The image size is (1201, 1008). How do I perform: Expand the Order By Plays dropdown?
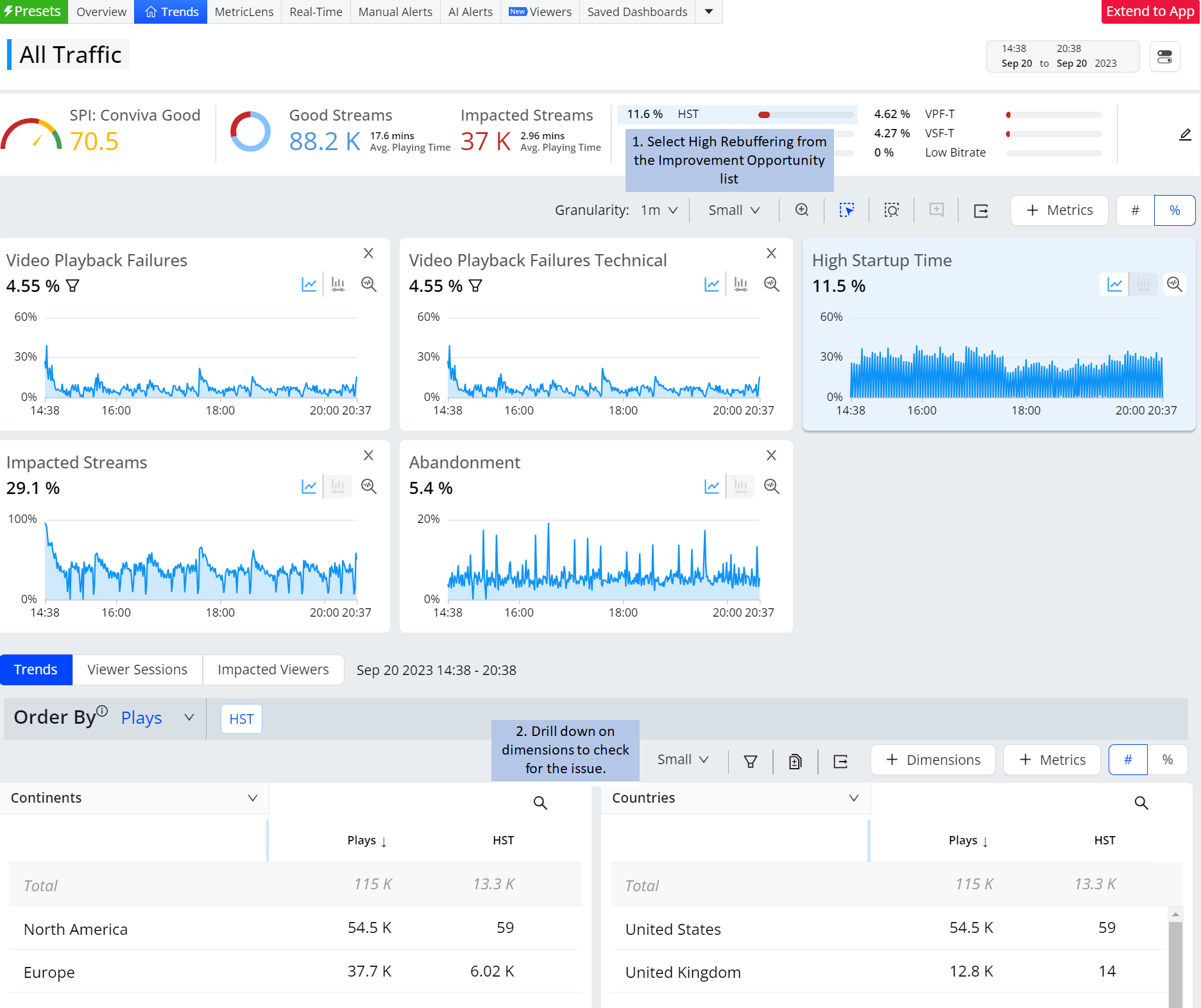click(158, 718)
